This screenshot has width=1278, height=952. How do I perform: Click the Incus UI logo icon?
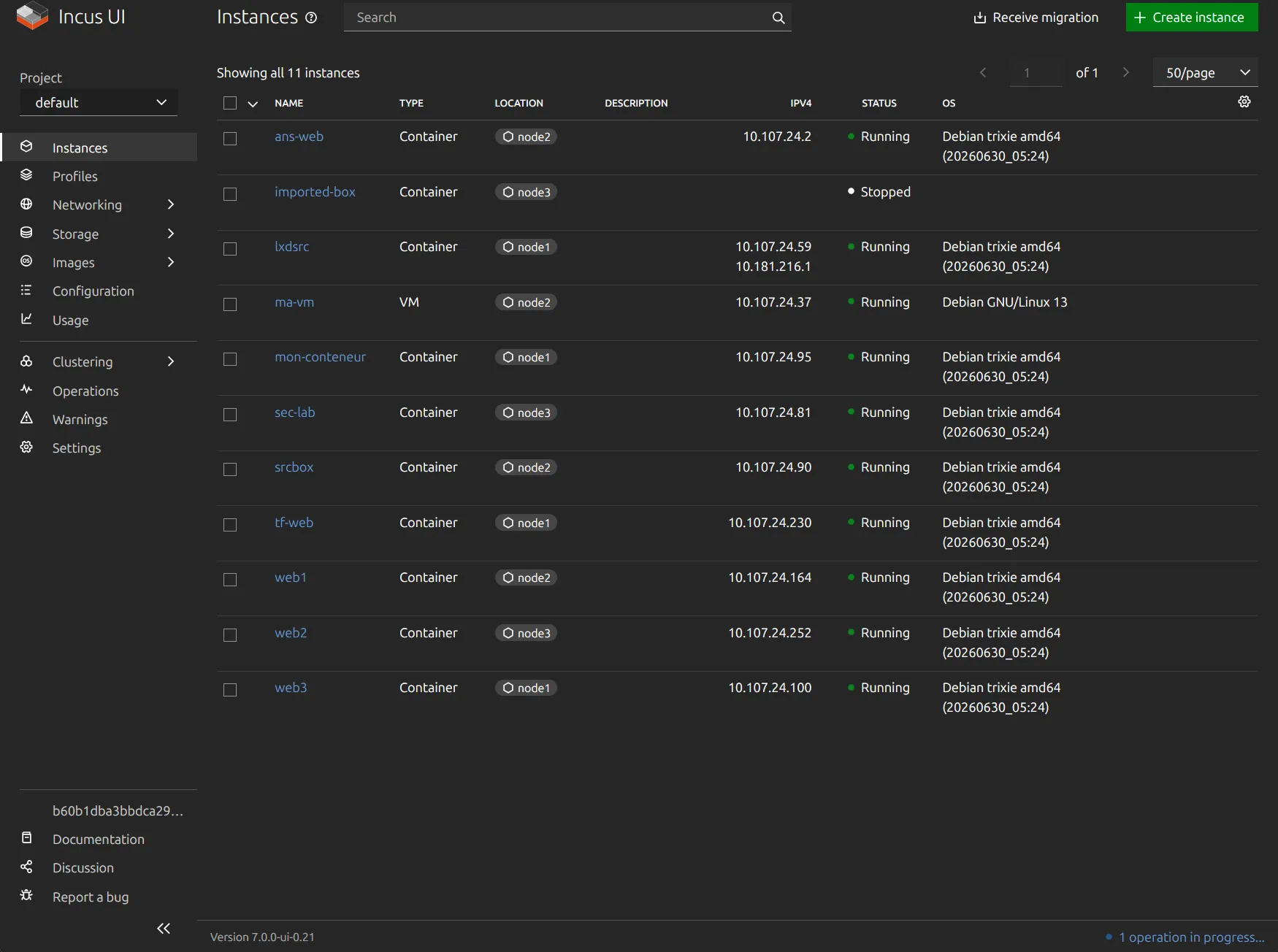point(32,16)
